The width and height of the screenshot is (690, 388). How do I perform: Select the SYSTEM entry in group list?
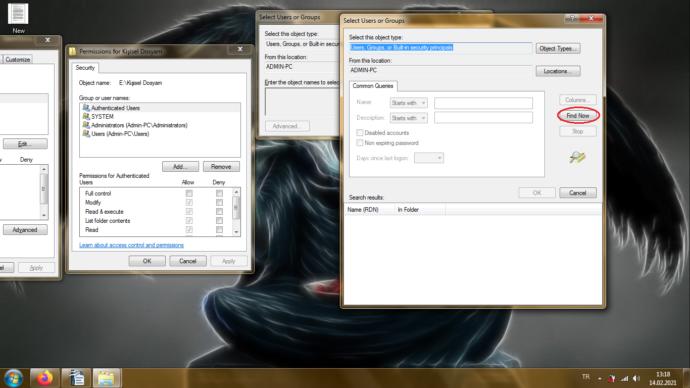coord(160,117)
